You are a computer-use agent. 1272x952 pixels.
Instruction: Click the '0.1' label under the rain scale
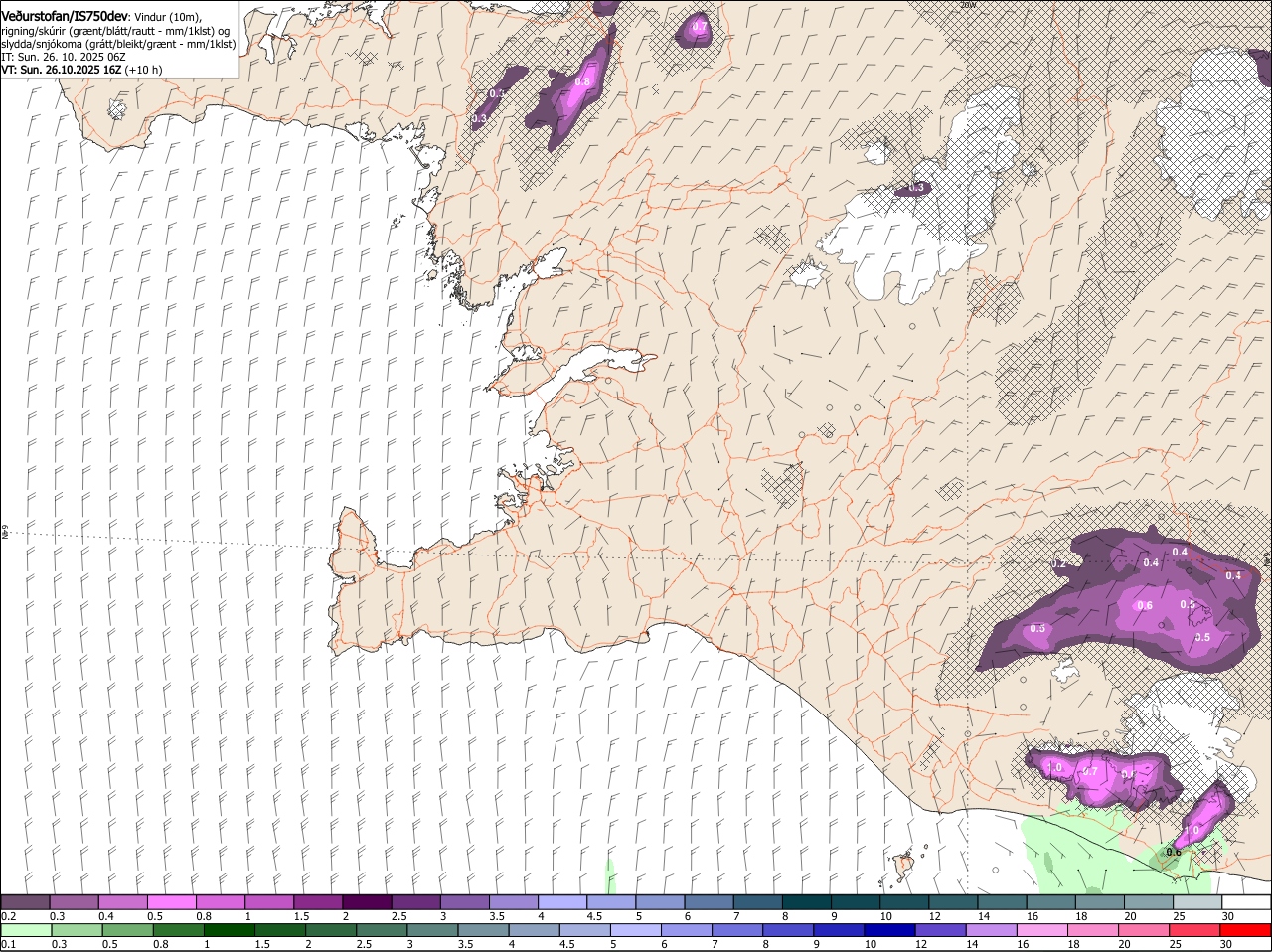[x=8, y=944]
